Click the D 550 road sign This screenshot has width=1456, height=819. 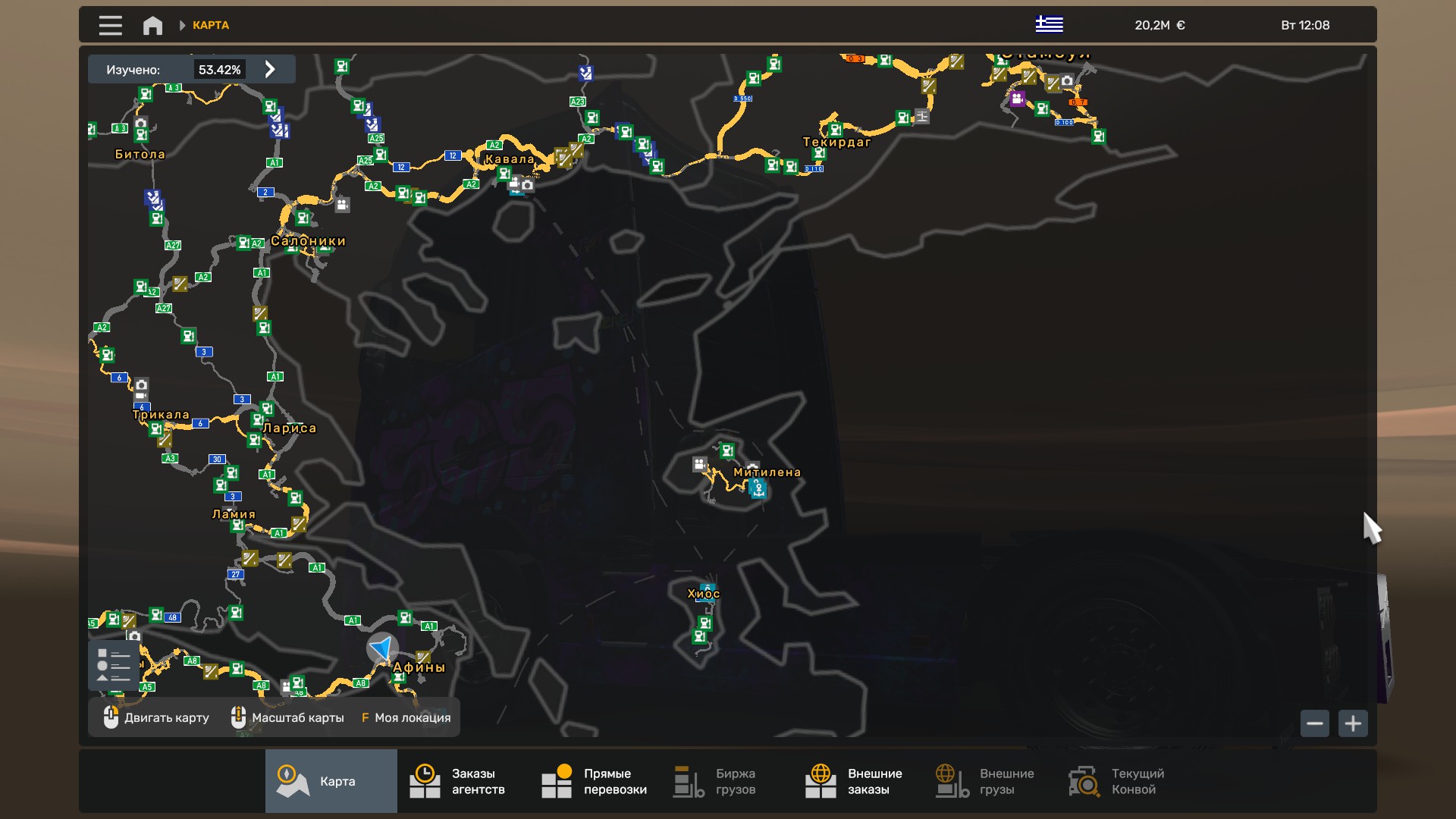pos(743,99)
